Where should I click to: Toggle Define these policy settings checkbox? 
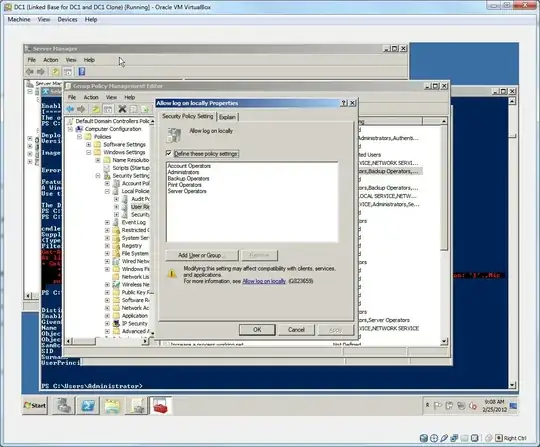(169, 153)
